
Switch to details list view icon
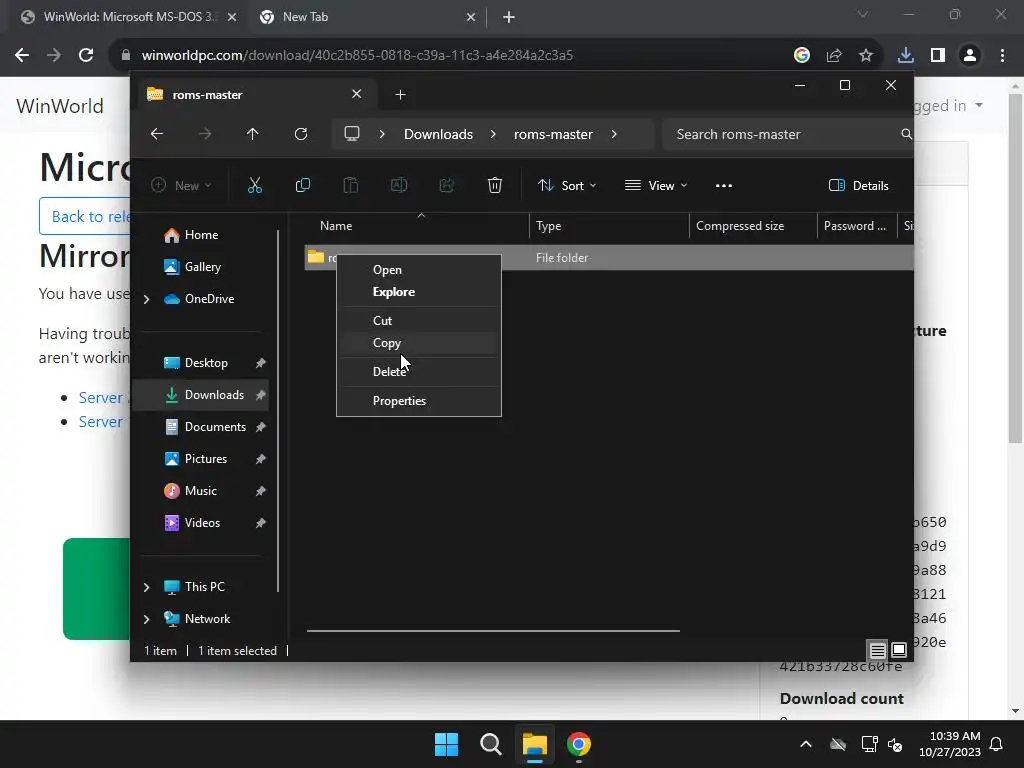(x=877, y=650)
